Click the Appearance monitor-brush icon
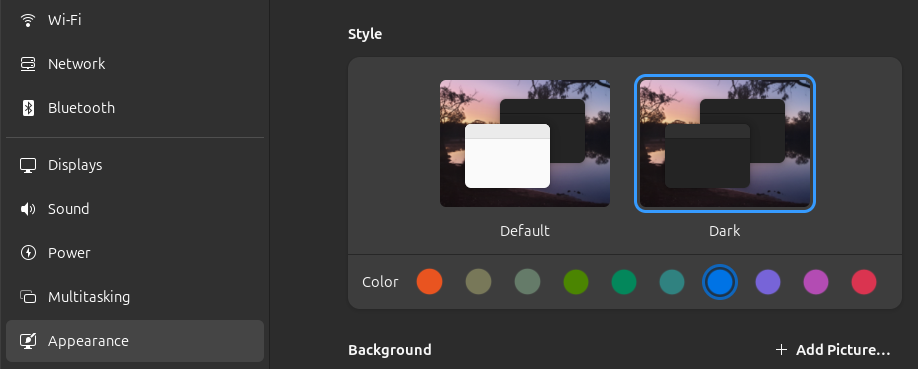 (x=28, y=341)
